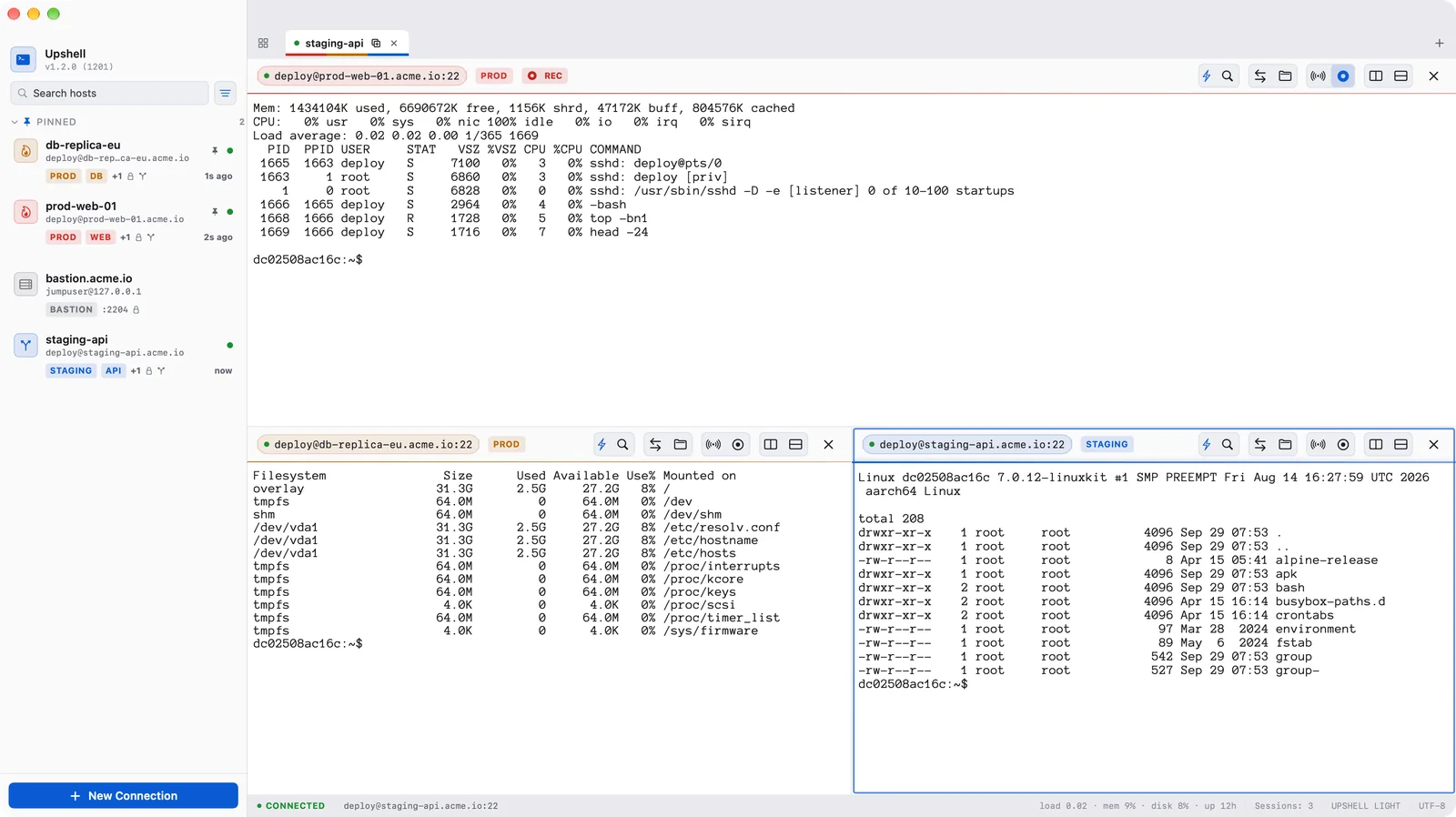Open folder browser for db-replica-eu pane
The height and width of the screenshot is (817, 1456).
680,445
